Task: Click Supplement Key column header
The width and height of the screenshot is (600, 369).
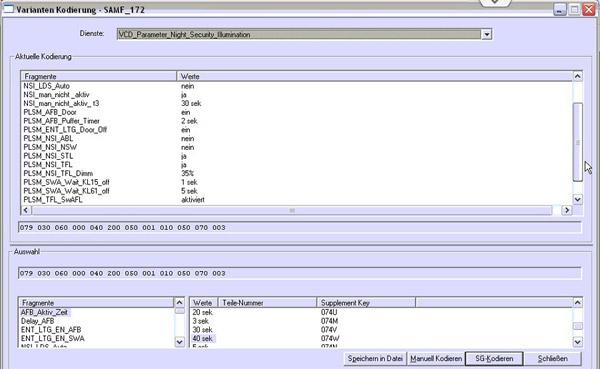Action: [x=366, y=303]
